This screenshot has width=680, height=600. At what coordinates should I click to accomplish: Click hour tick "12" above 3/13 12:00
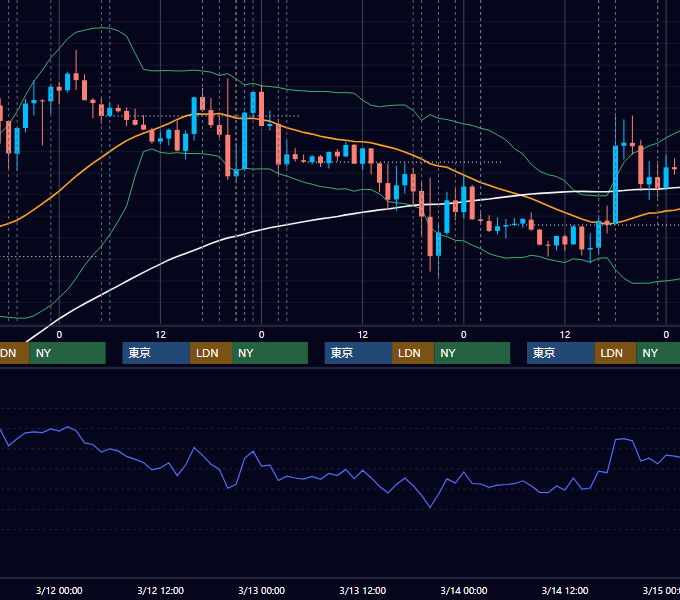(363, 335)
